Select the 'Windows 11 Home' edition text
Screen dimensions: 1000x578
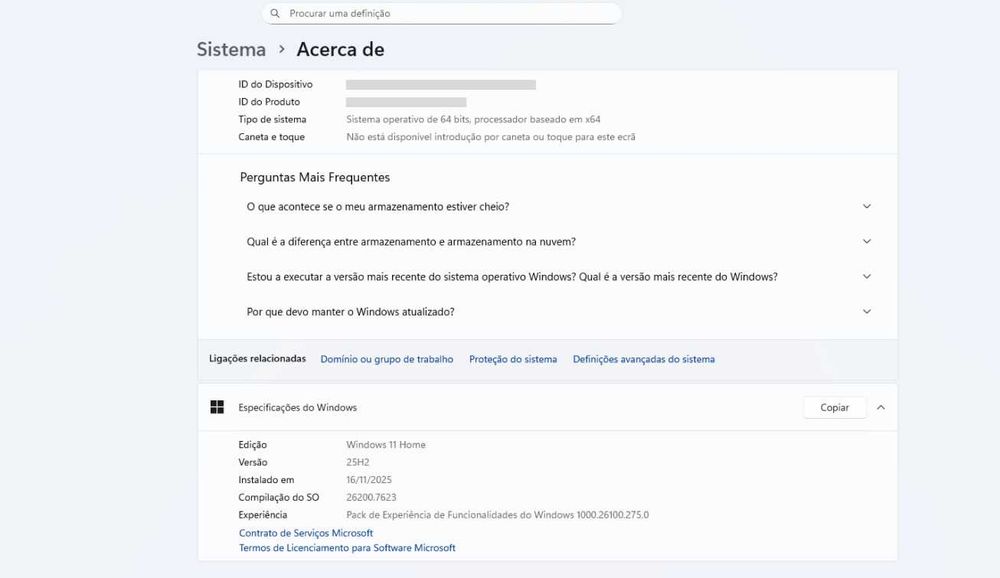point(385,445)
